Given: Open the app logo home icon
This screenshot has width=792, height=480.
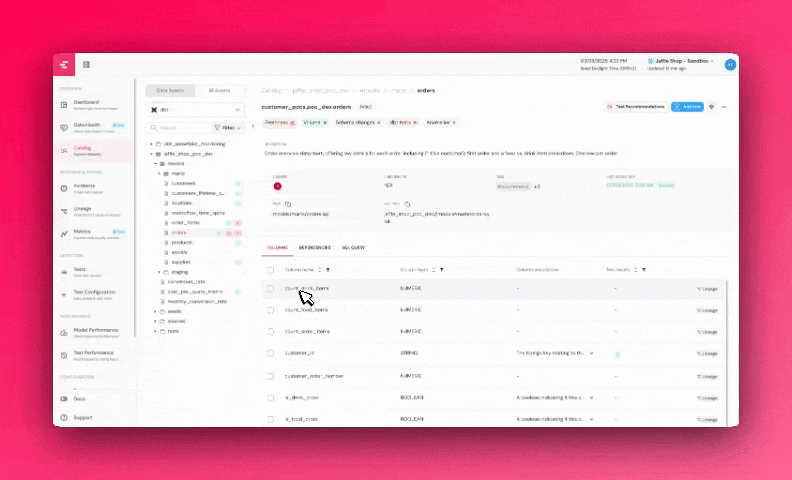Looking at the screenshot, I should 64,65.
